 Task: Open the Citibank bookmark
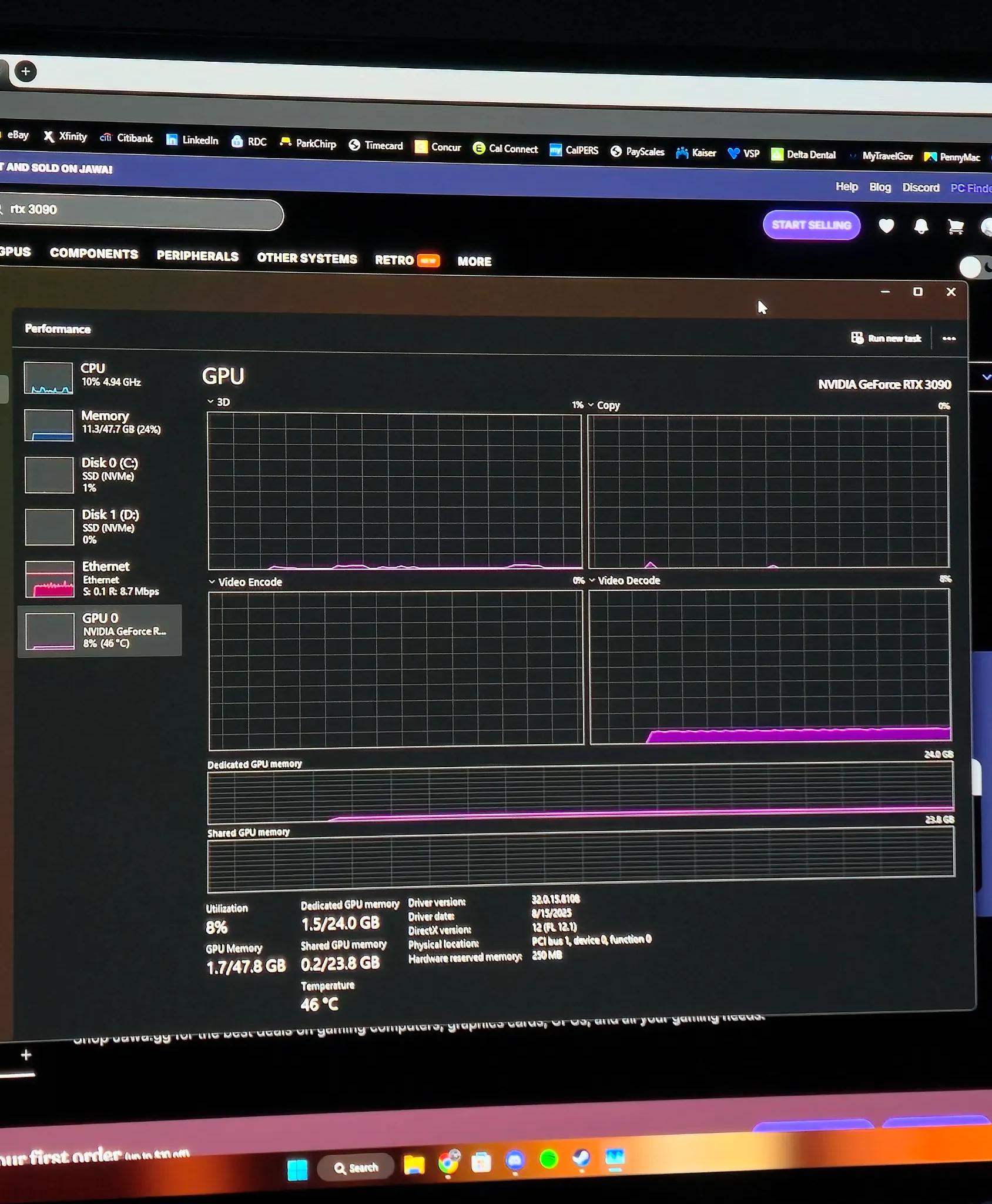pyautogui.click(x=126, y=138)
